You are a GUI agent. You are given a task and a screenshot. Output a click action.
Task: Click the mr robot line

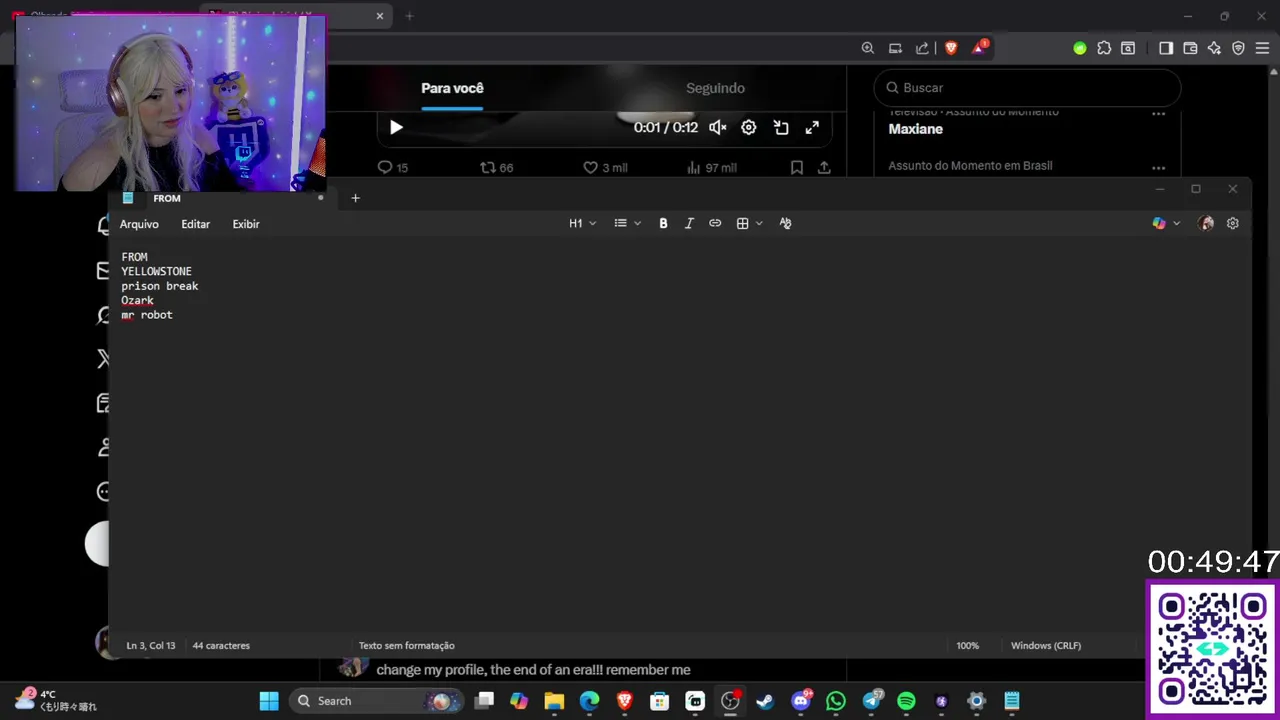point(147,315)
